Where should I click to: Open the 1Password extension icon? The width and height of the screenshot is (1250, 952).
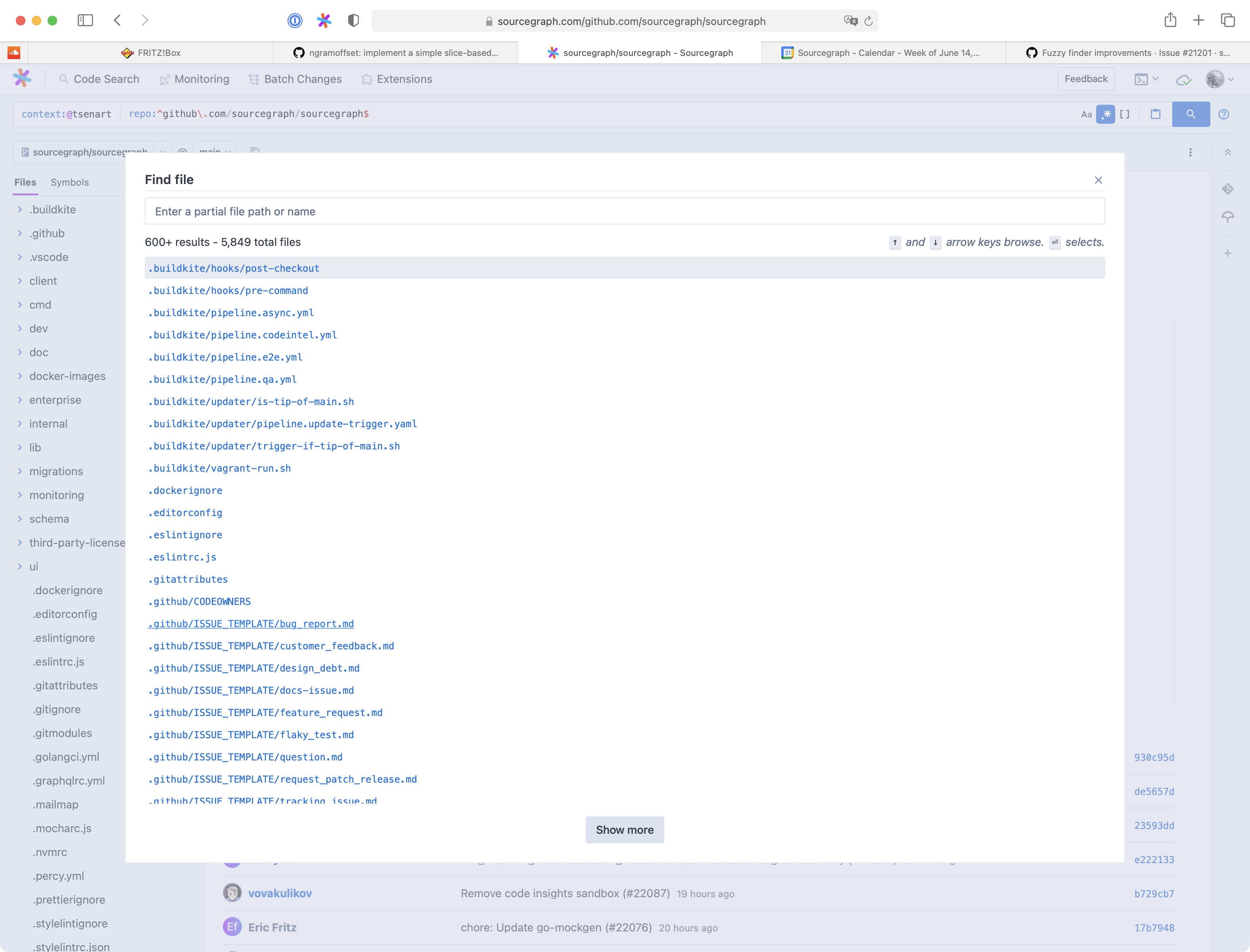295,21
